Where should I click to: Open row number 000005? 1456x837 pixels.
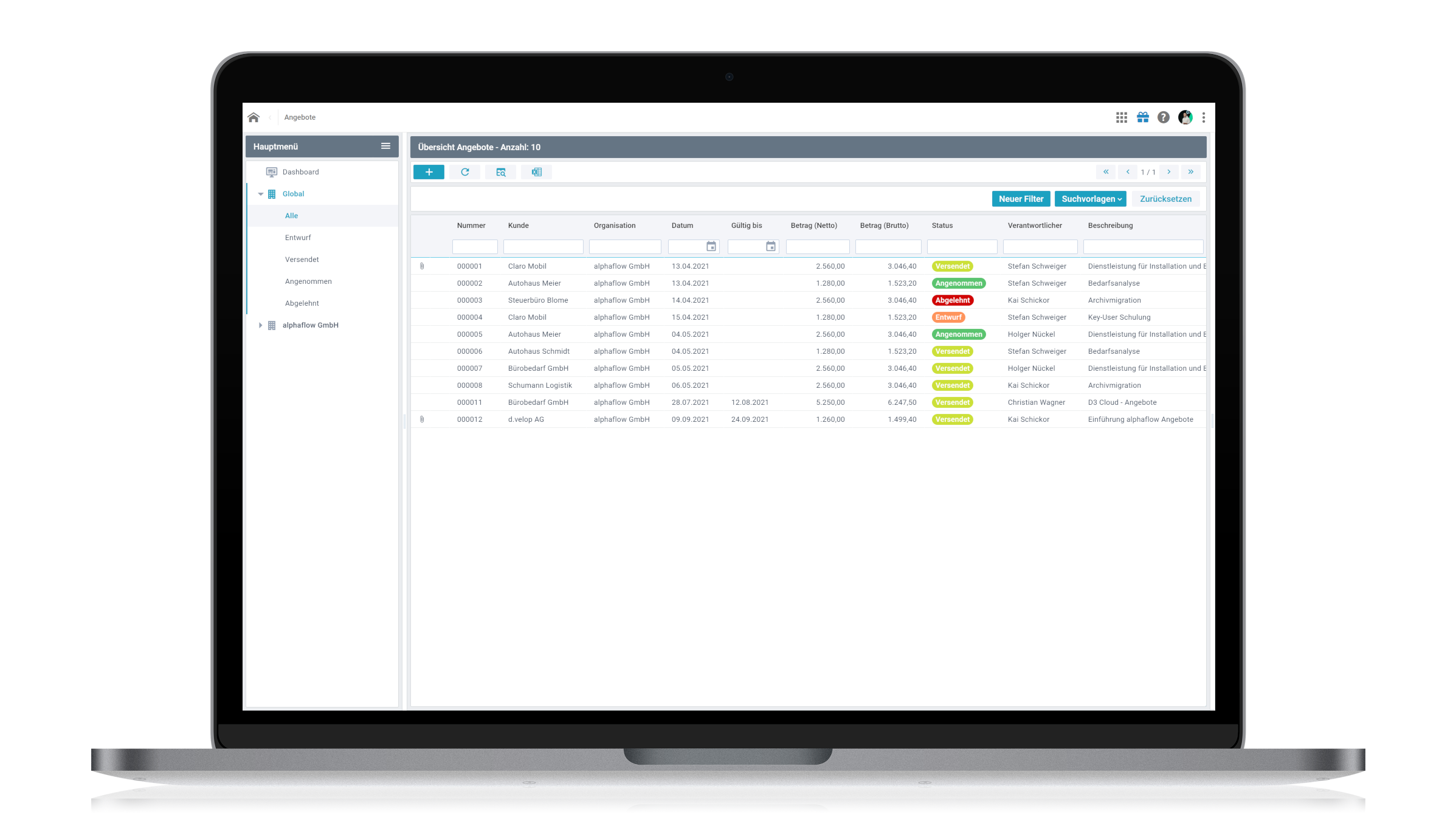coord(469,334)
